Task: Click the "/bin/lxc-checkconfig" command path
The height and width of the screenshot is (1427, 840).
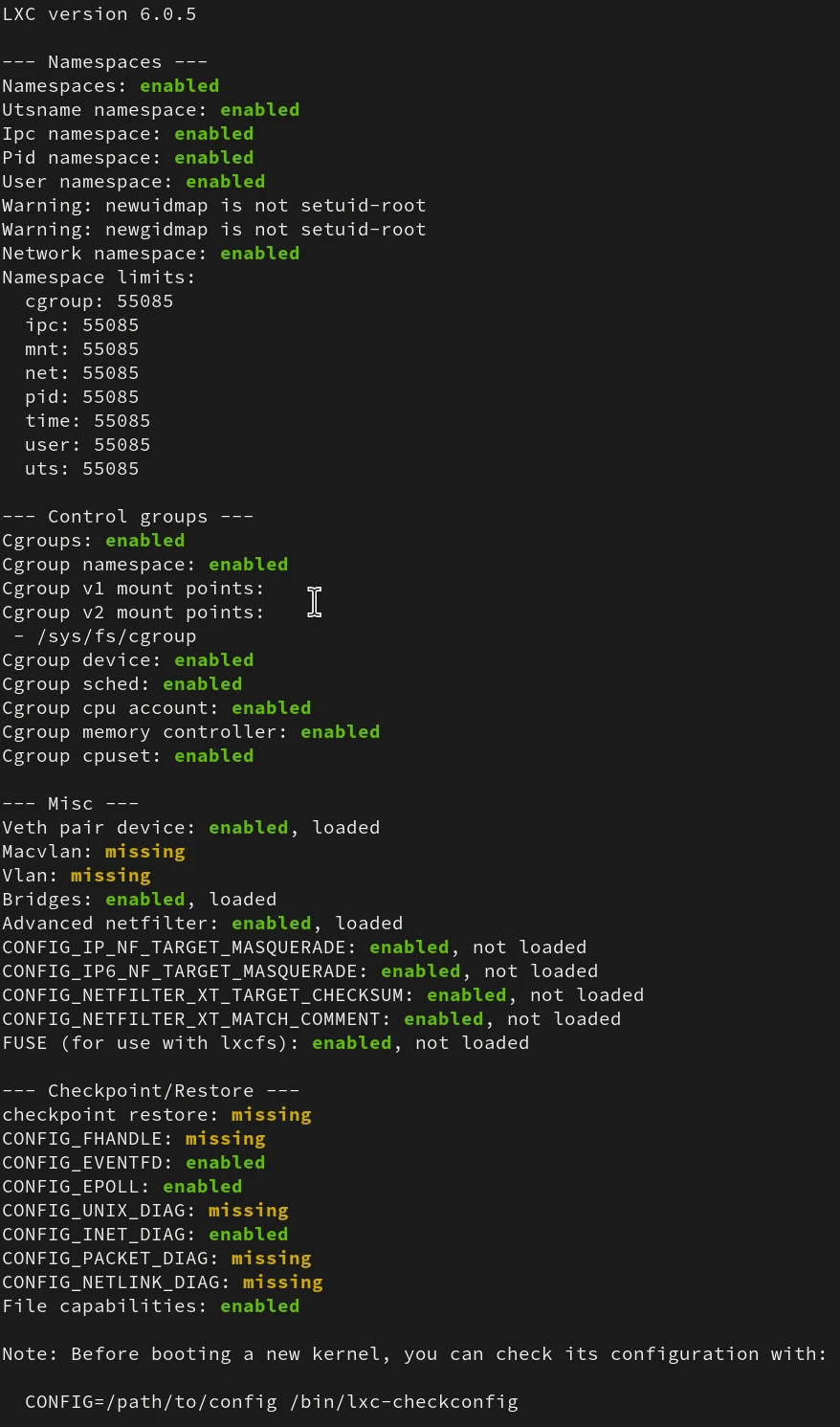Action: point(404,1402)
